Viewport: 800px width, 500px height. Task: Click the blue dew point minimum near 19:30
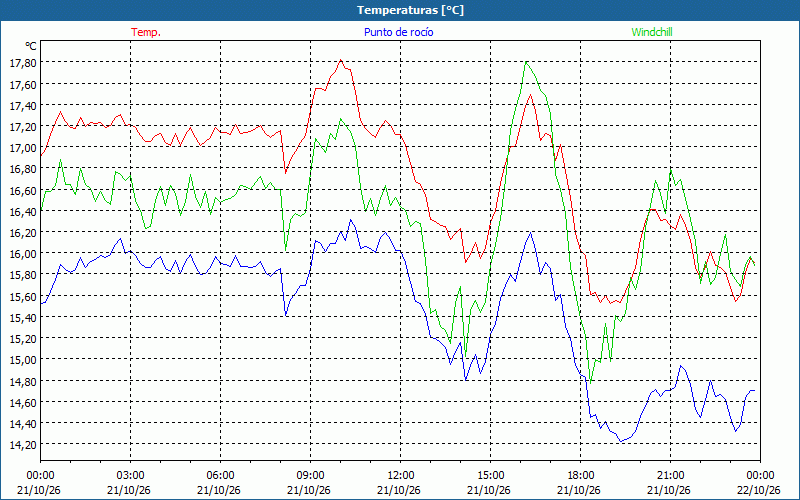(620, 441)
